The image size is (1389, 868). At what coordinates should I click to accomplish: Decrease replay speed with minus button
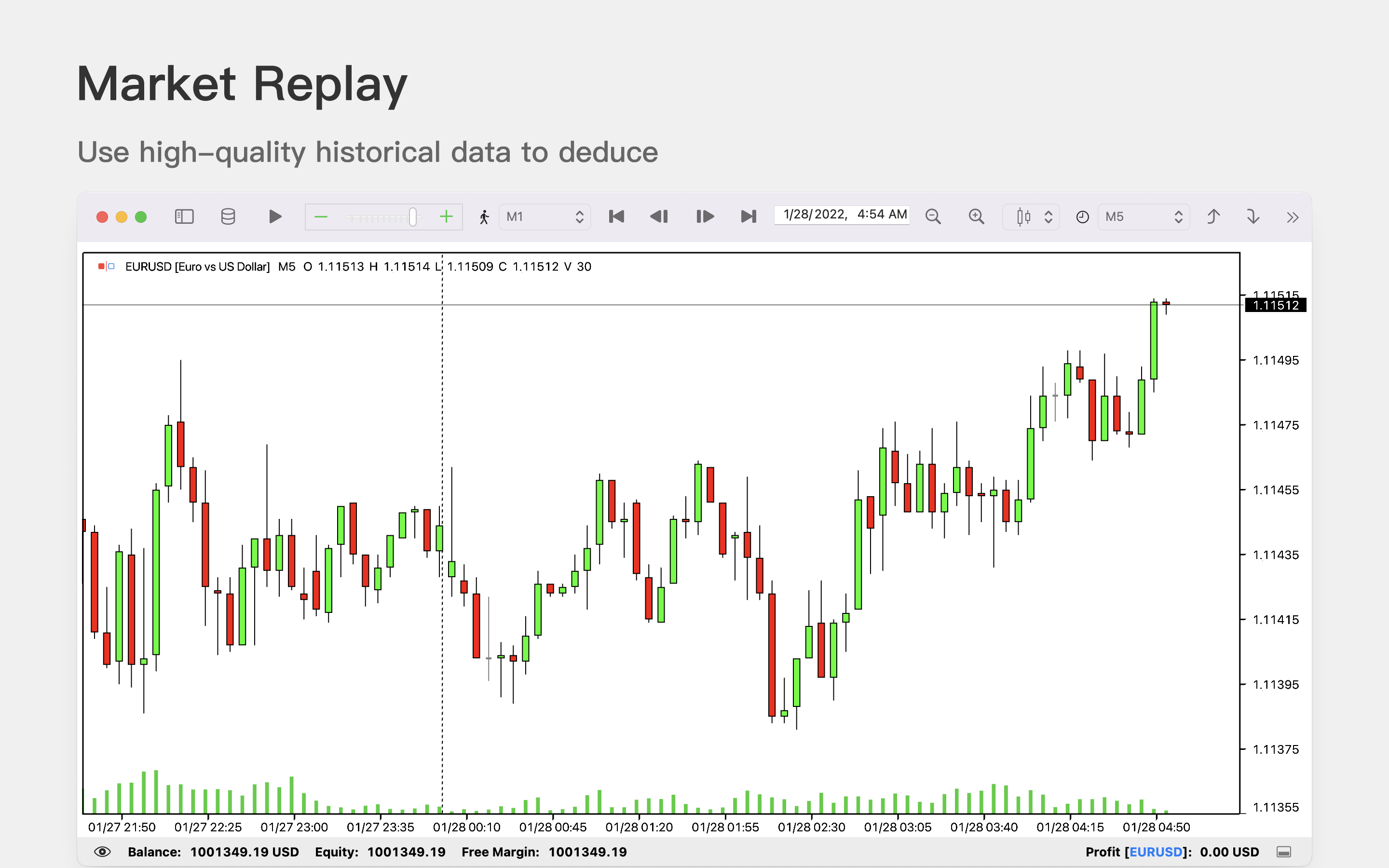(321, 217)
